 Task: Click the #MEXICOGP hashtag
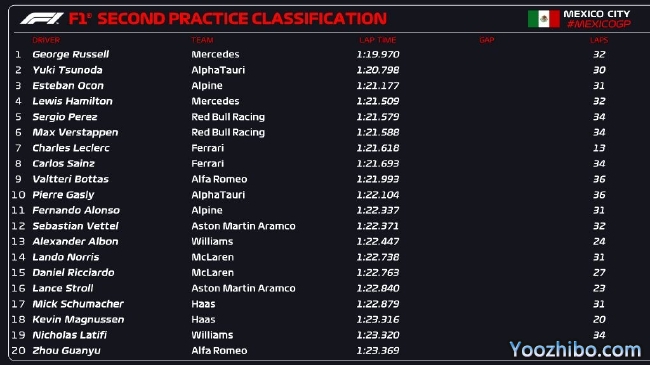pos(599,24)
